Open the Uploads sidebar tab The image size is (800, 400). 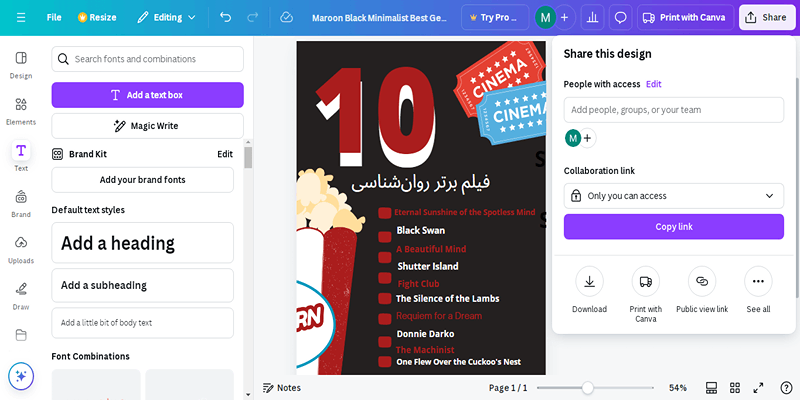click(x=21, y=250)
